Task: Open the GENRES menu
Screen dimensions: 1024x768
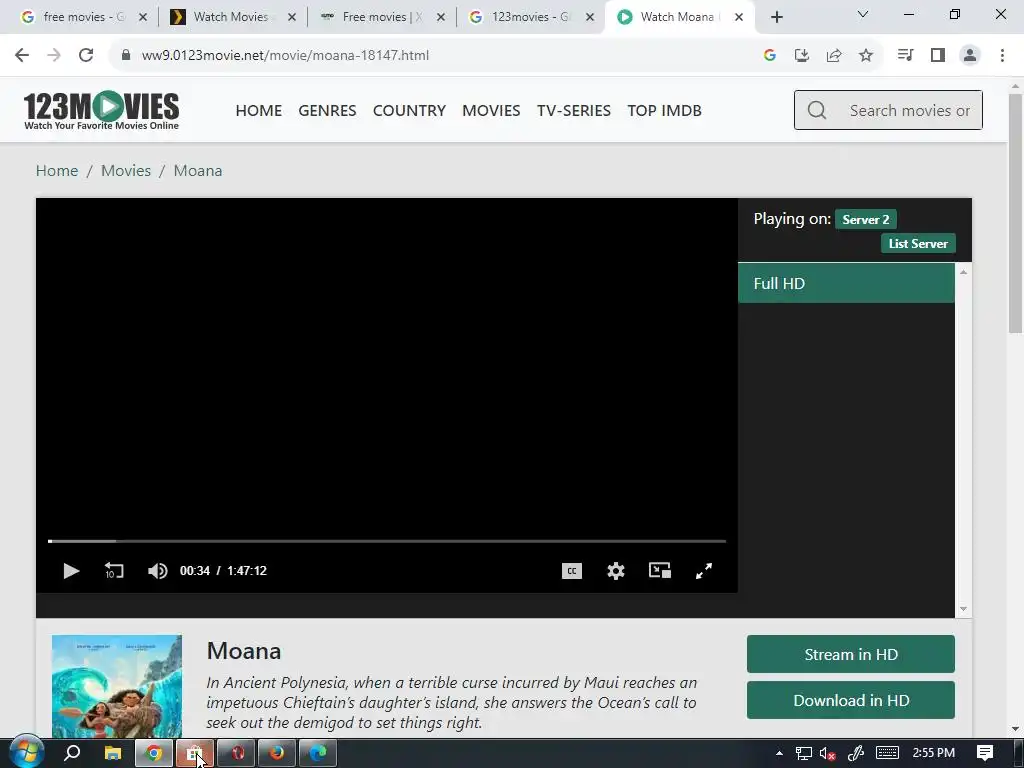Action: point(327,110)
